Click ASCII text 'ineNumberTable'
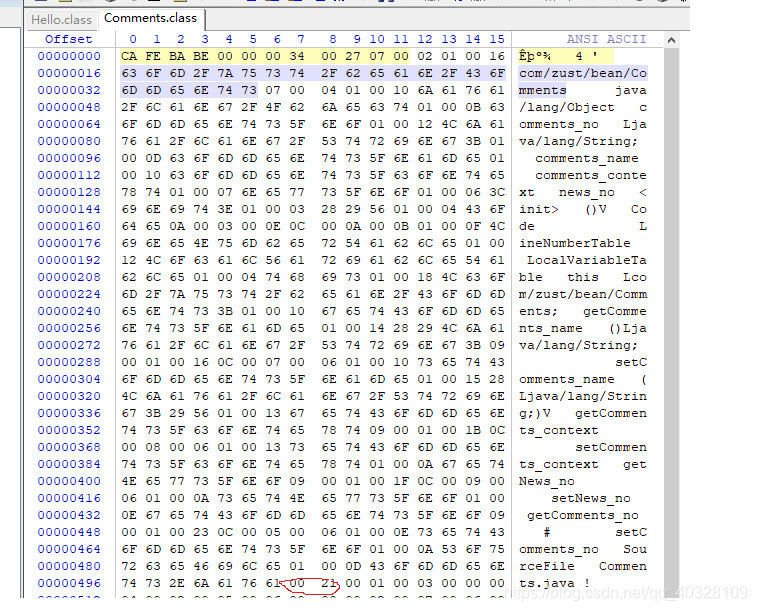Screen dimensions: 757x611 575,243
